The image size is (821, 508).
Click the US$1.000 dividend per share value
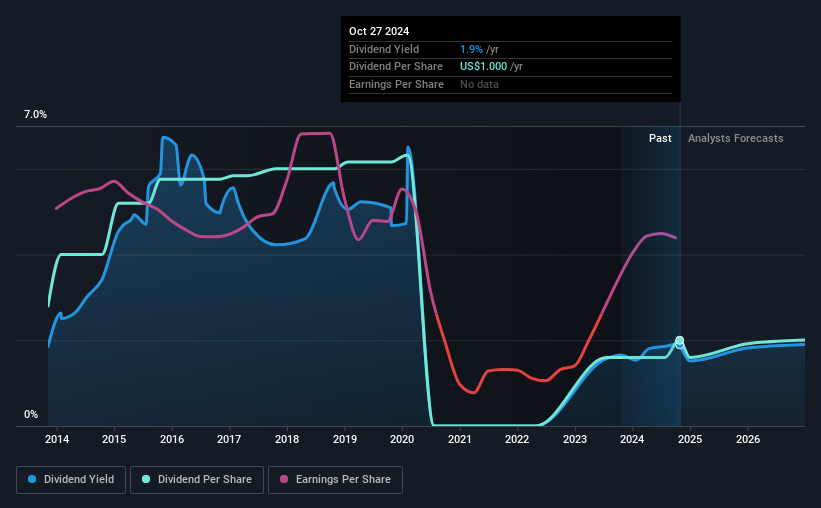coord(483,67)
